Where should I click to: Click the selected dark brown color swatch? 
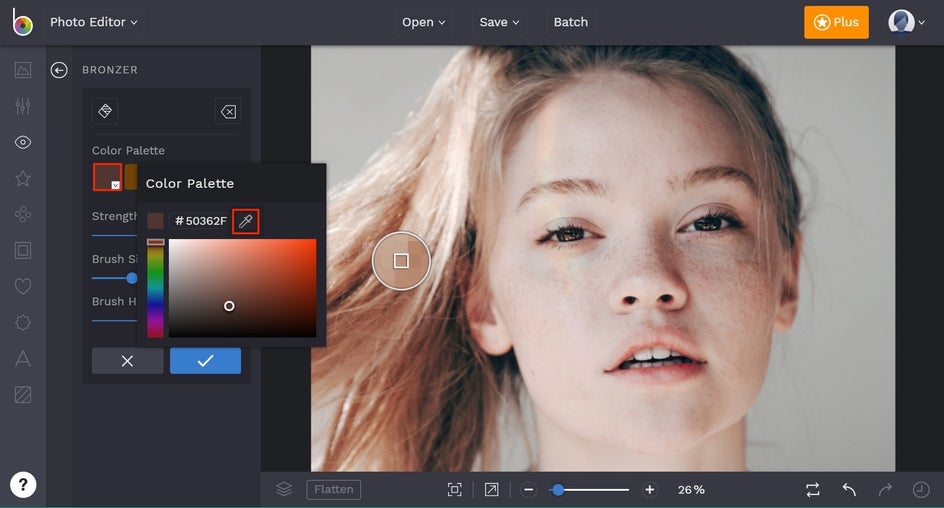pos(108,177)
